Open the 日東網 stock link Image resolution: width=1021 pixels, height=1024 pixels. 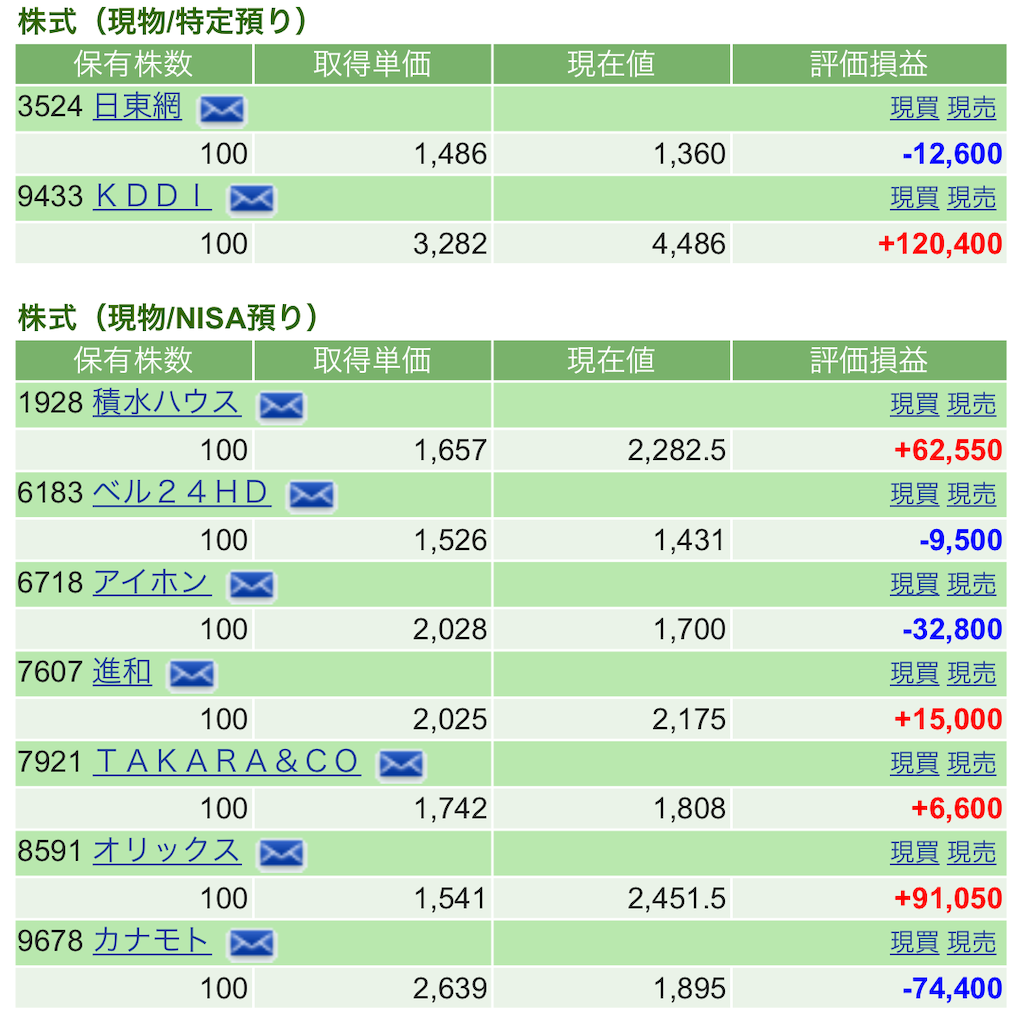(137, 106)
